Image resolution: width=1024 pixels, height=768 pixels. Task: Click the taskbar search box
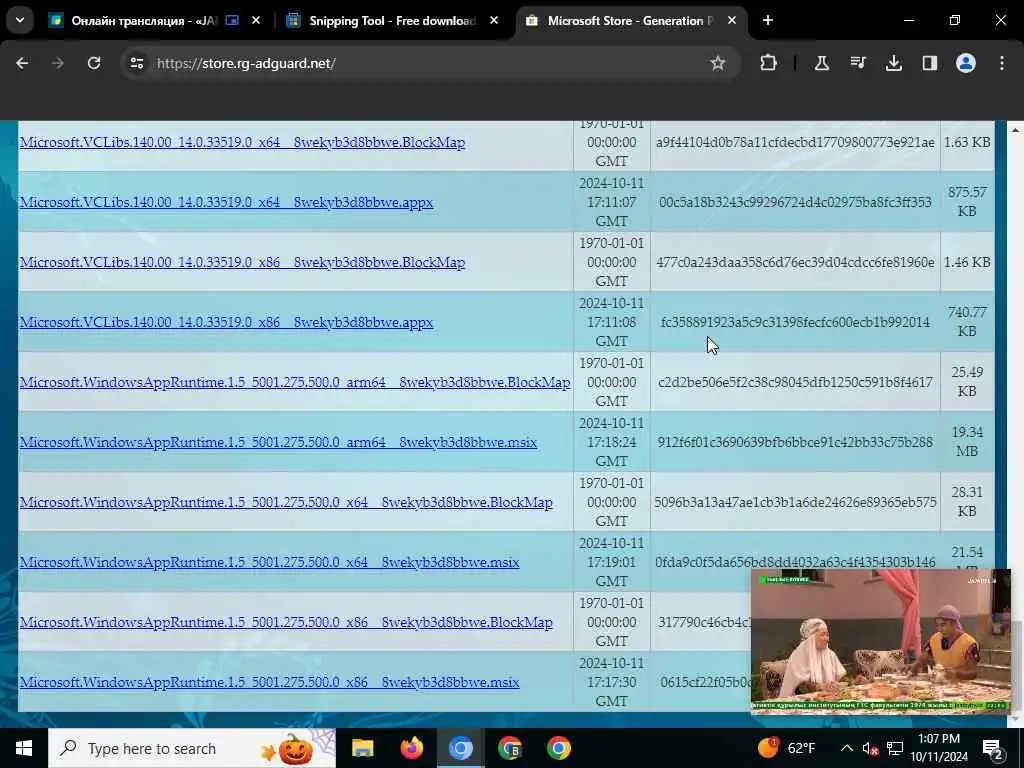pyautogui.click(x=192, y=748)
